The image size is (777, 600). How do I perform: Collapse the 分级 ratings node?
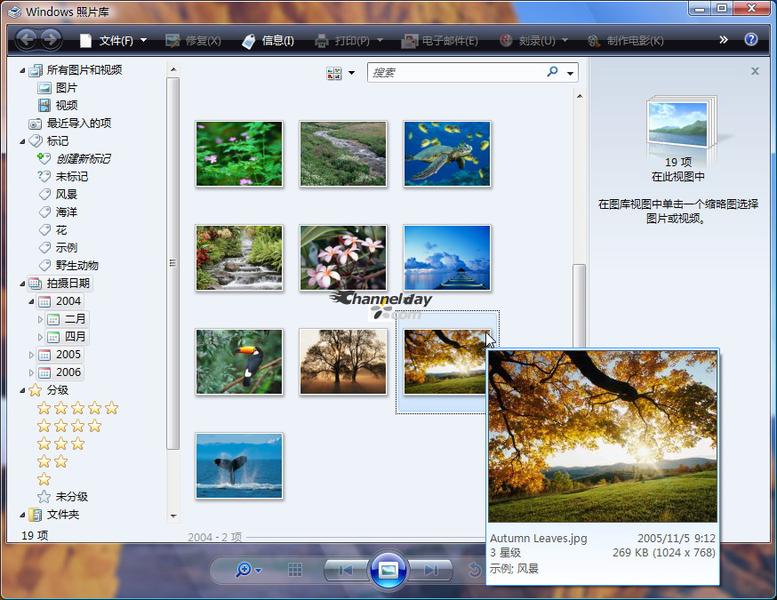click(22, 391)
